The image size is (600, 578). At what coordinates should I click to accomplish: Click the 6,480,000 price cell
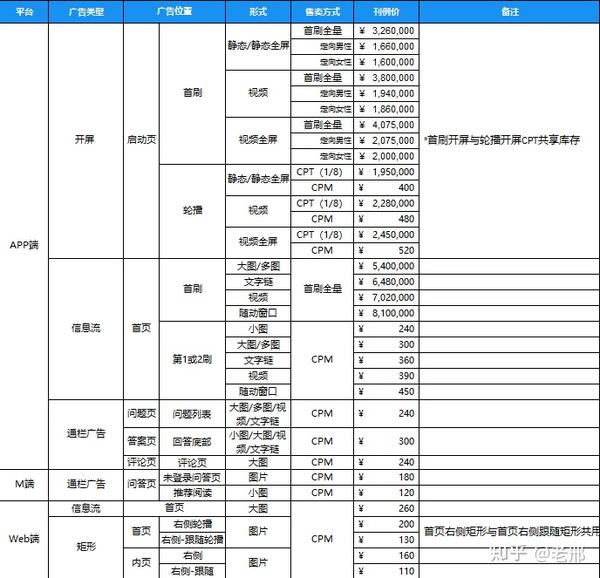point(386,282)
